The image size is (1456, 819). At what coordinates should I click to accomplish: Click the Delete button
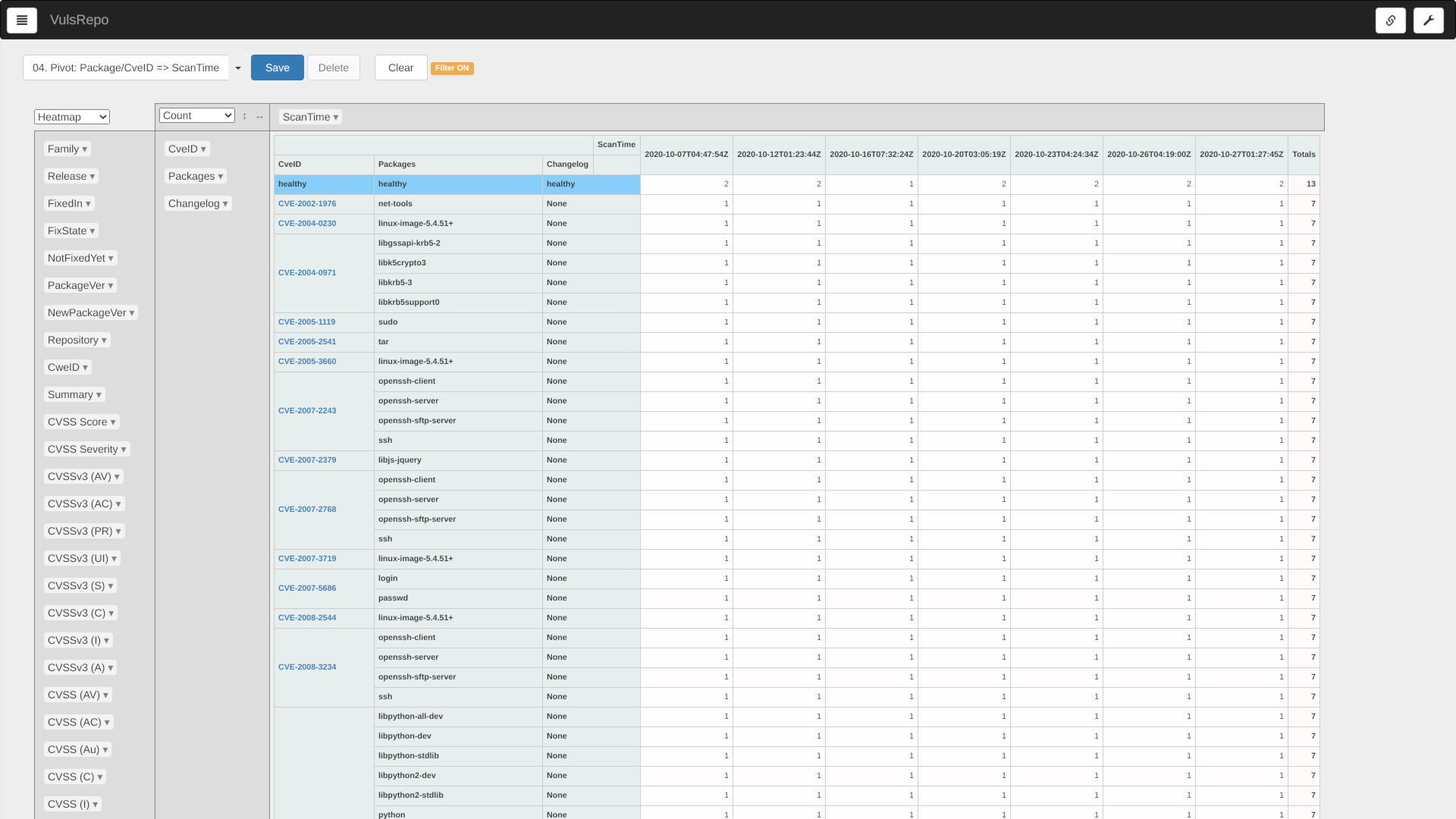tap(333, 67)
